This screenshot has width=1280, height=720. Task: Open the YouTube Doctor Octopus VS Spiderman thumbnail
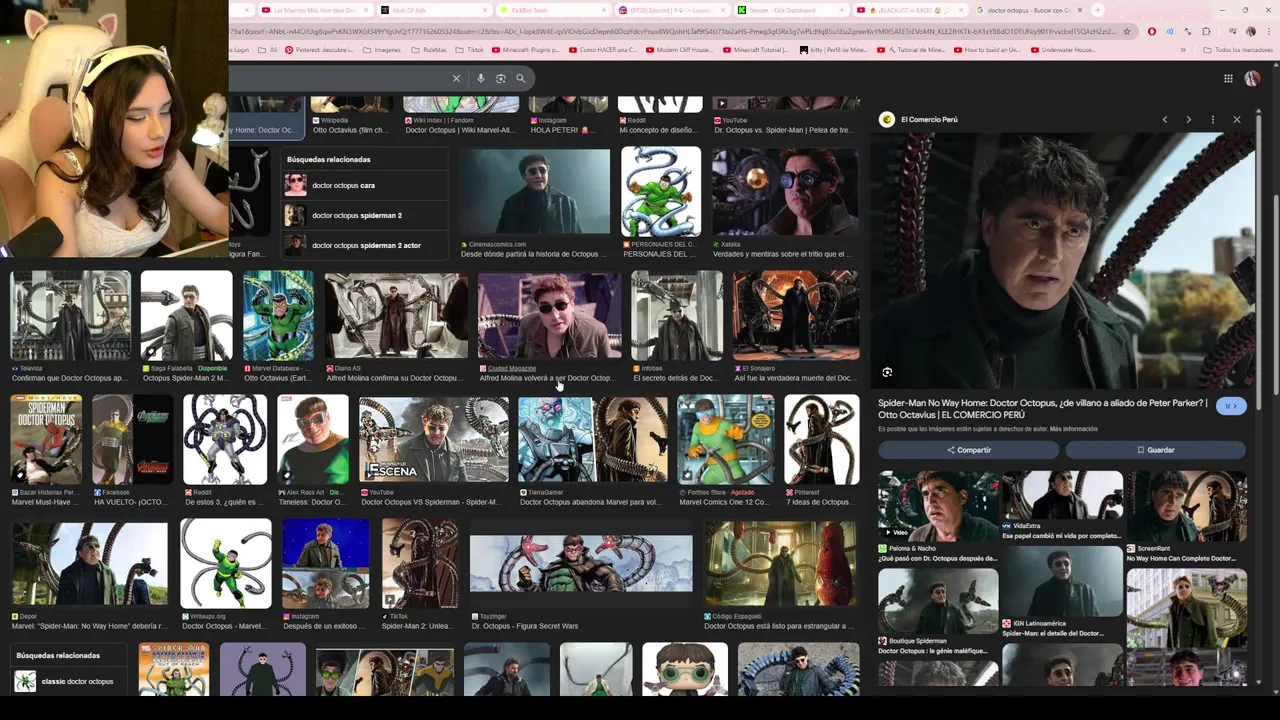[x=433, y=440]
